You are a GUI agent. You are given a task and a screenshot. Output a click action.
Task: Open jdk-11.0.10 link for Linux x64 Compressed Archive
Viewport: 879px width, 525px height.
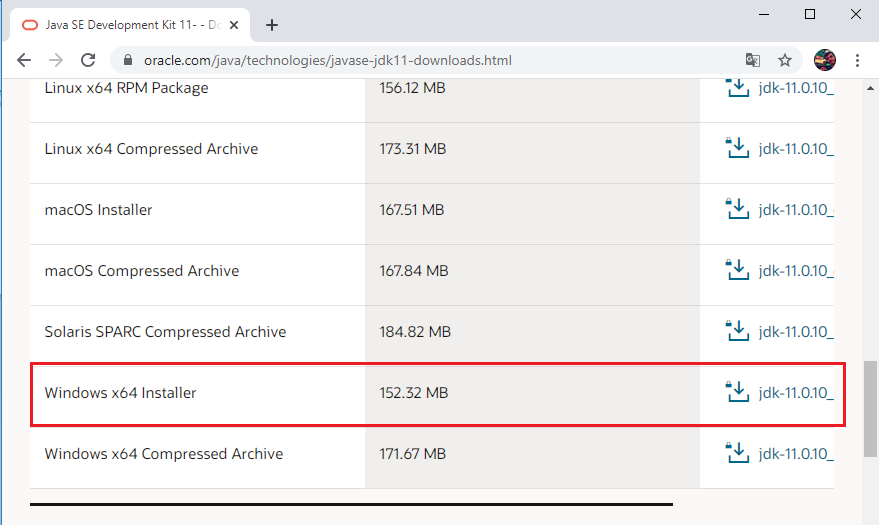click(x=796, y=148)
